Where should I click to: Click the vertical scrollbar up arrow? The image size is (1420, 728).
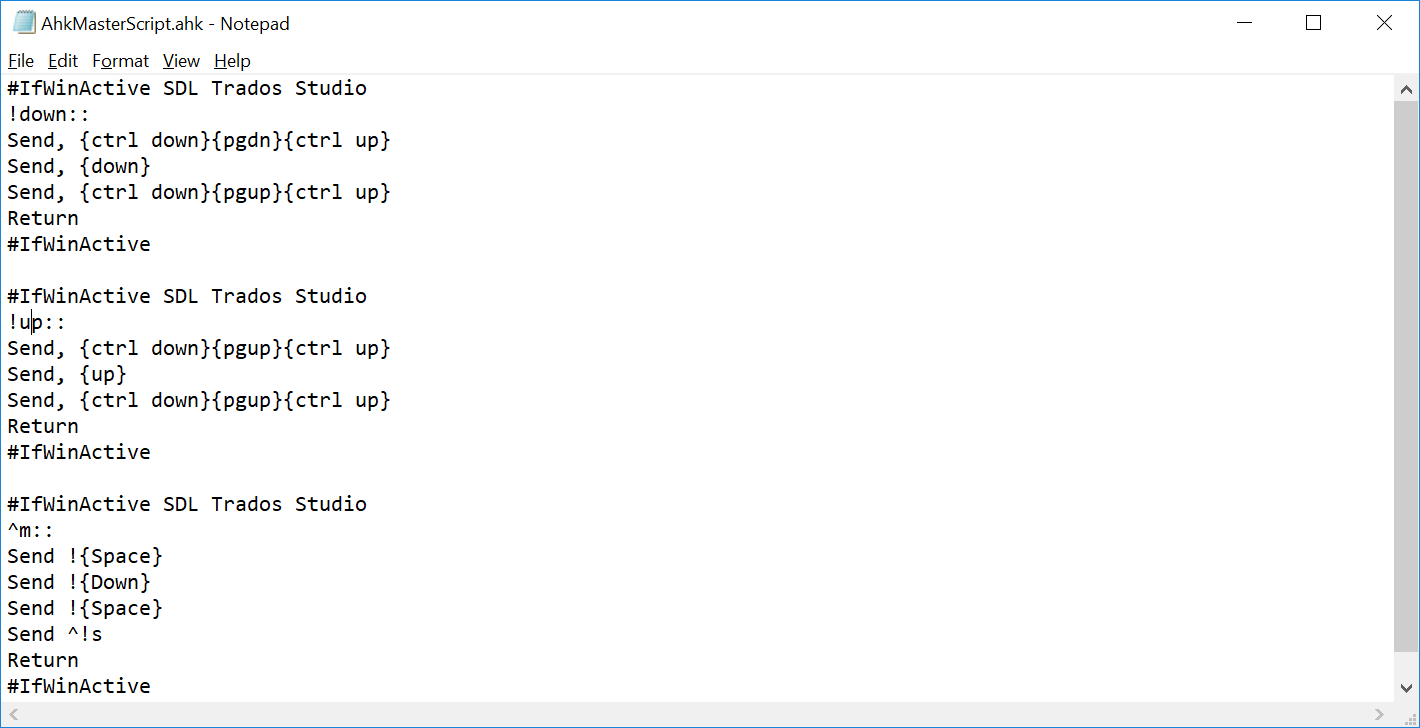1406,89
